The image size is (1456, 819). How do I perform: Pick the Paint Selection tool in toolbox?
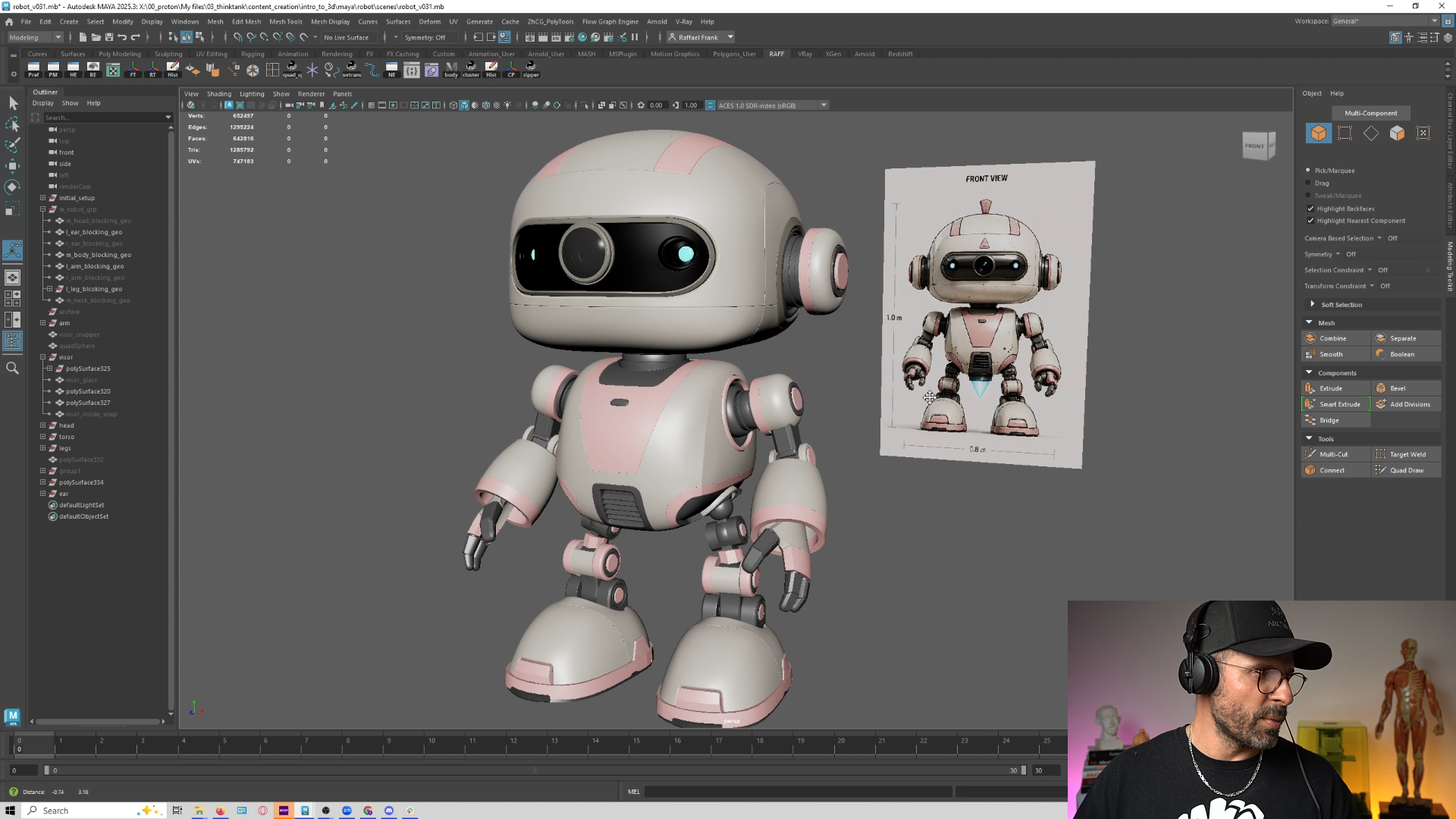point(13,145)
